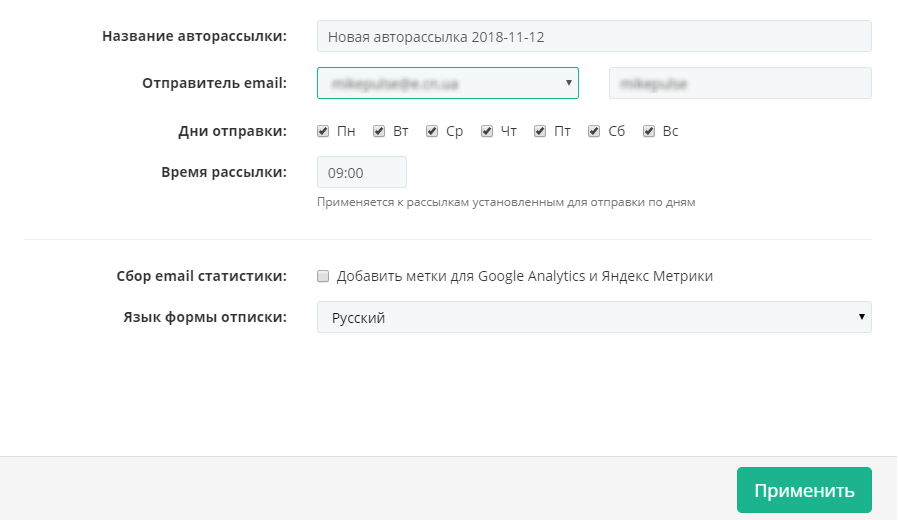The height and width of the screenshot is (520, 898).
Task: Click the 'Время рассылки:' label
Action: tap(224, 172)
